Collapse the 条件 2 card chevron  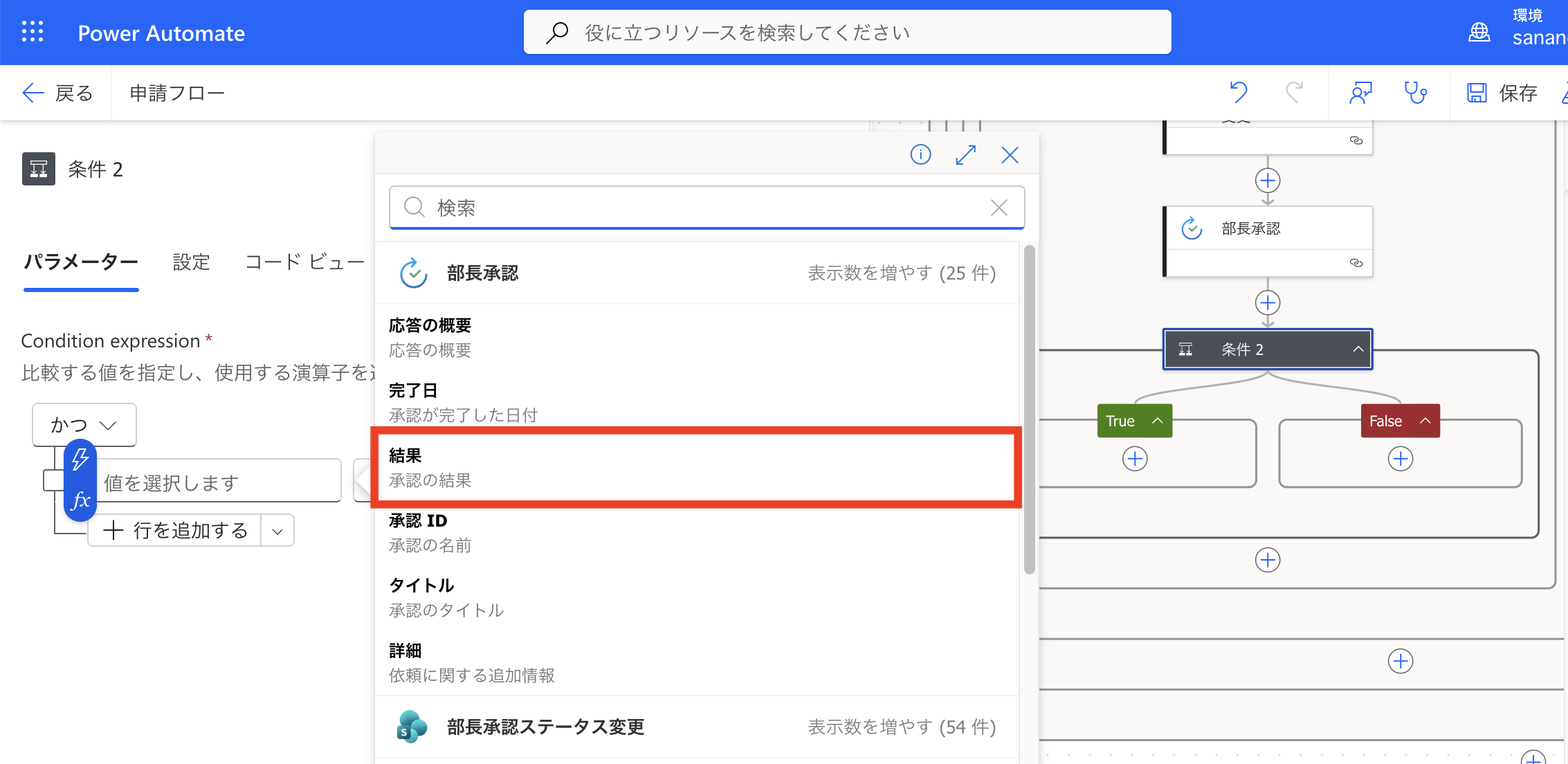pos(1358,349)
